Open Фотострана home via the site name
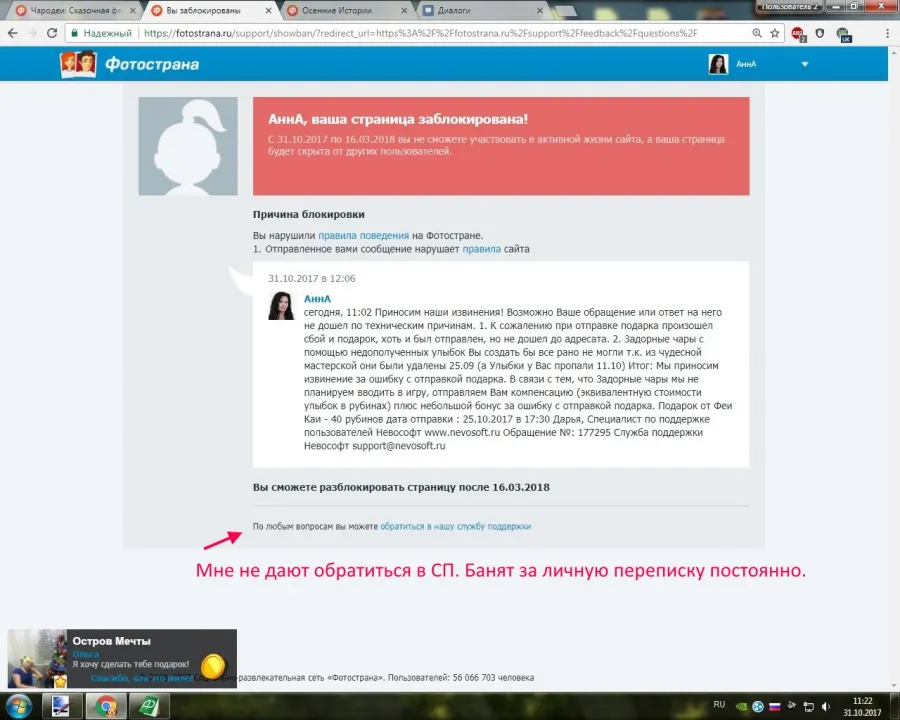This screenshot has height=720, width=900. [152, 64]
